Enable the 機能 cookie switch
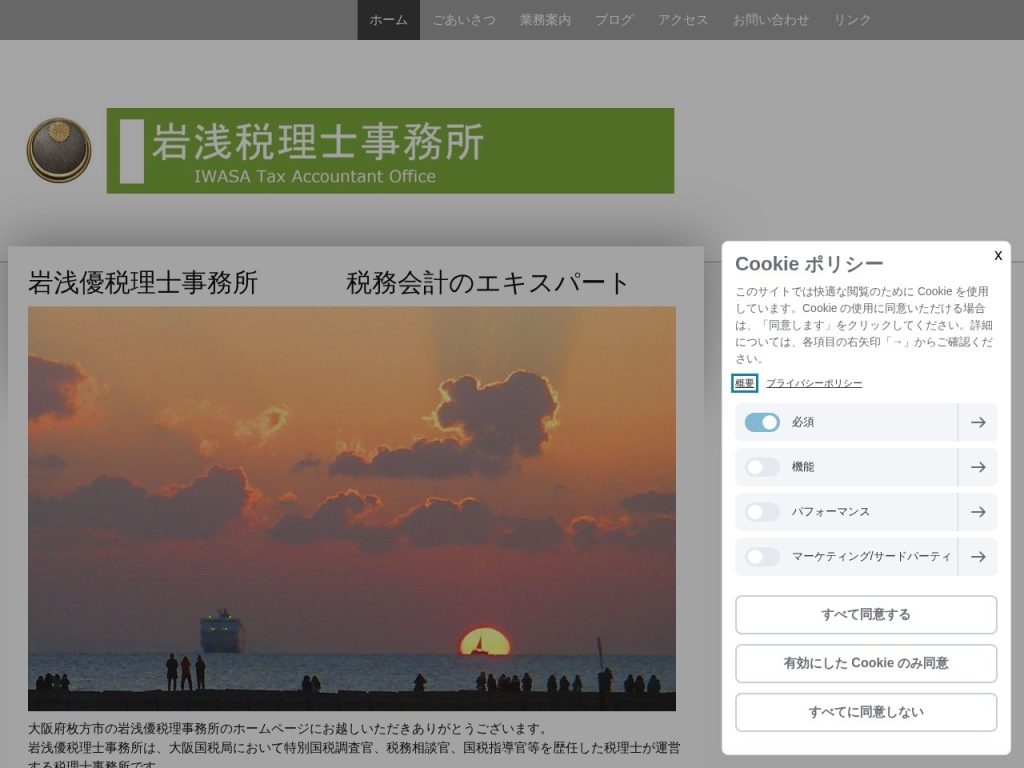This screenshot has width=1024, height=768. 762,467
